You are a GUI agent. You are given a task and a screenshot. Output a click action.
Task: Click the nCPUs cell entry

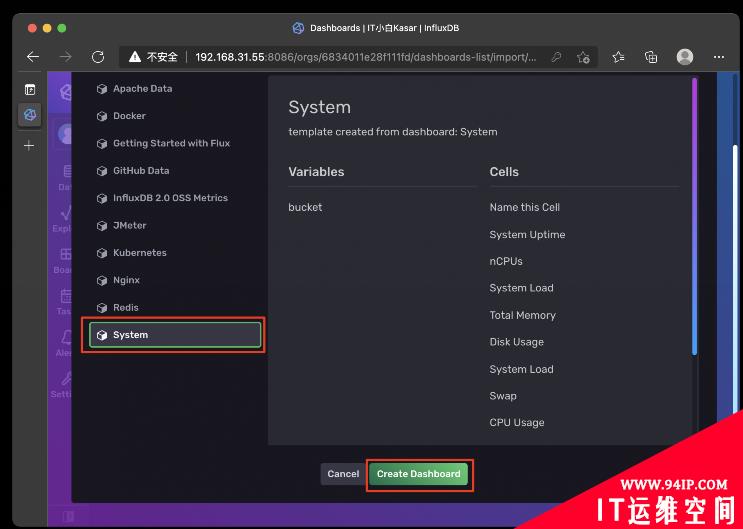coord(506,261)
